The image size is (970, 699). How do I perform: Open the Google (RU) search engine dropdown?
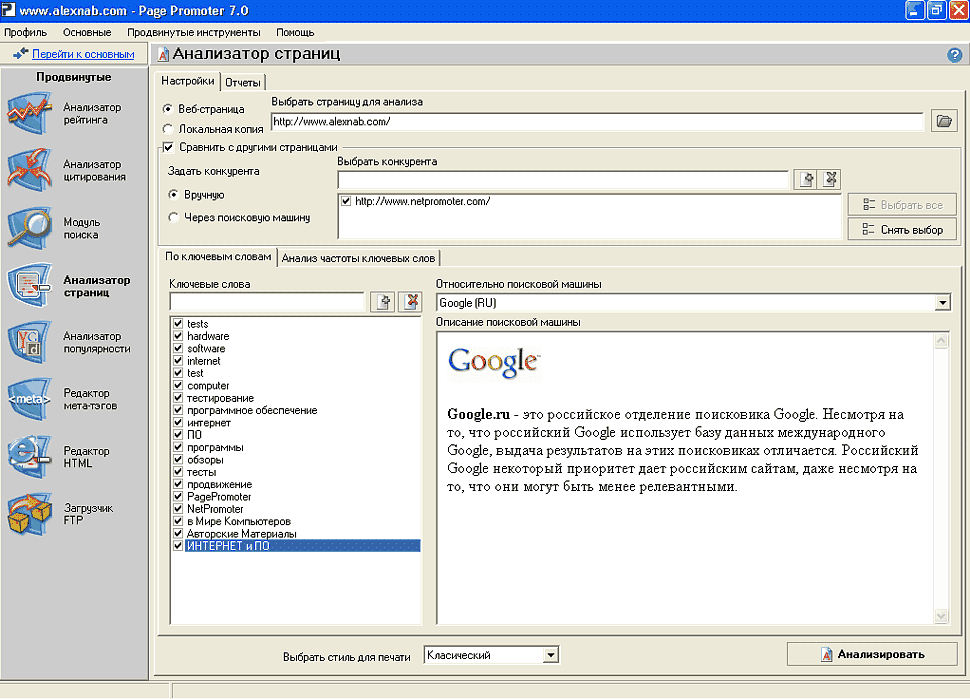(942, 302)
